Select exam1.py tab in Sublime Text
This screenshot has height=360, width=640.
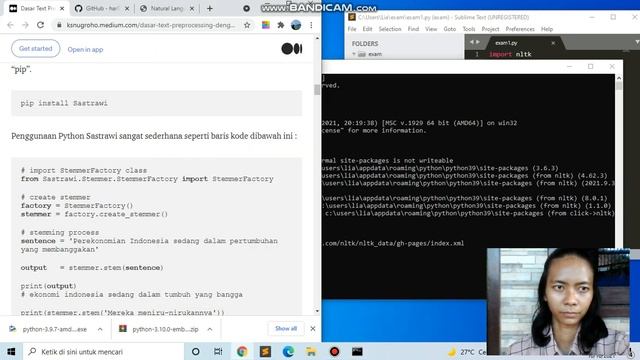506,43
